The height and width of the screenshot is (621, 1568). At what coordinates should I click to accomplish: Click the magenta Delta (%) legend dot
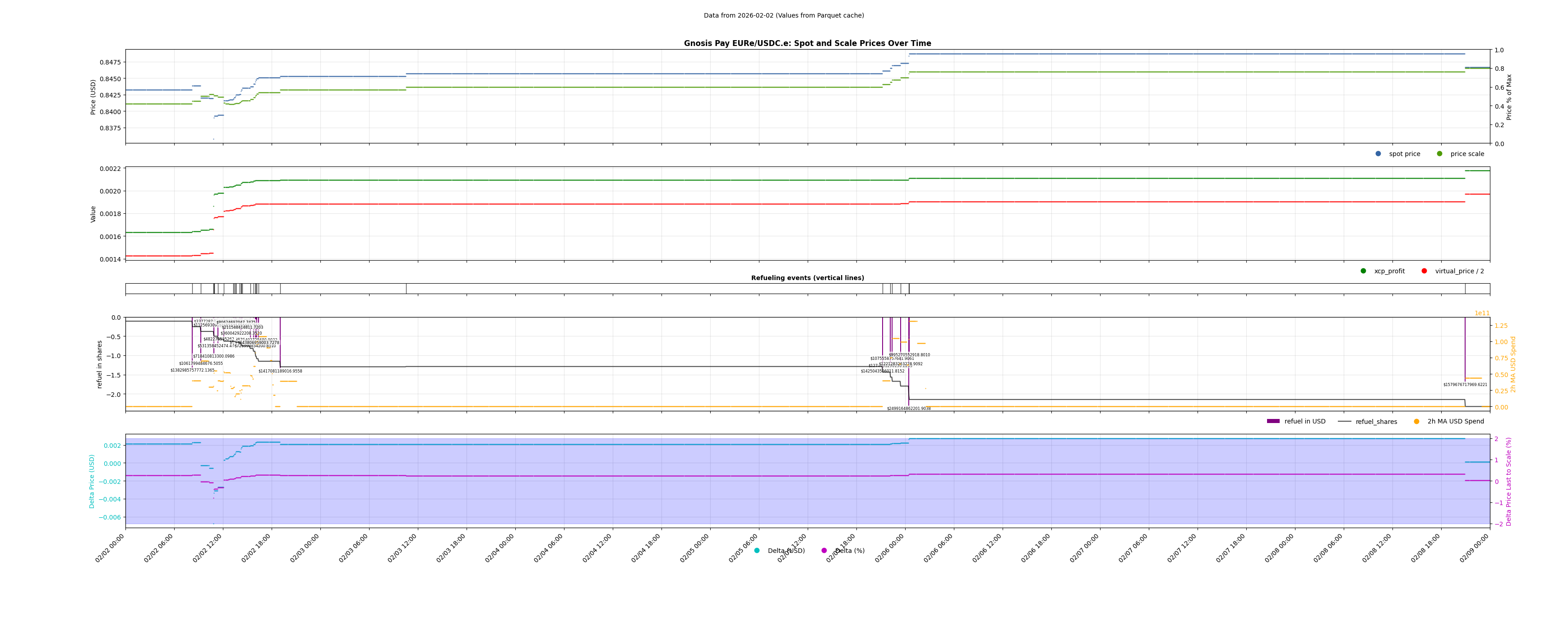[824, 551]
